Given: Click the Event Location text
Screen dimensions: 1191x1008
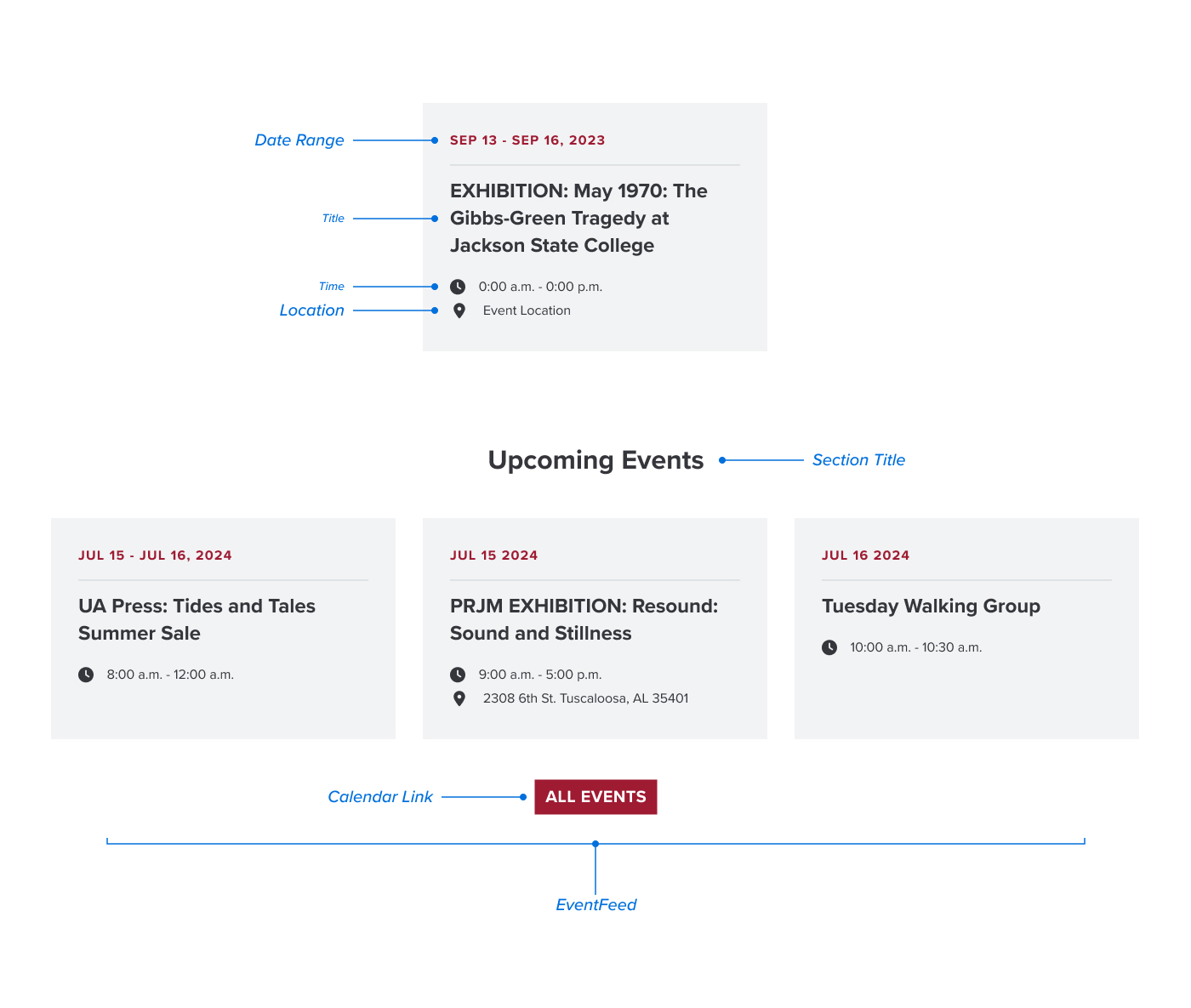Looking at the screenshot, I should (x=527, y=310).
